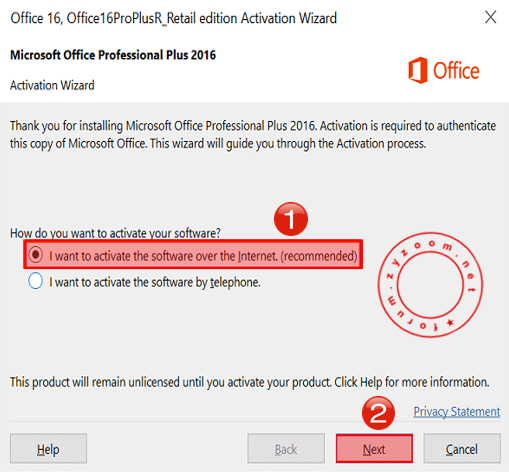The image size is (509, 472).
Task: Select the activate by telephone radio button
Action: click(x=35, y=281)
